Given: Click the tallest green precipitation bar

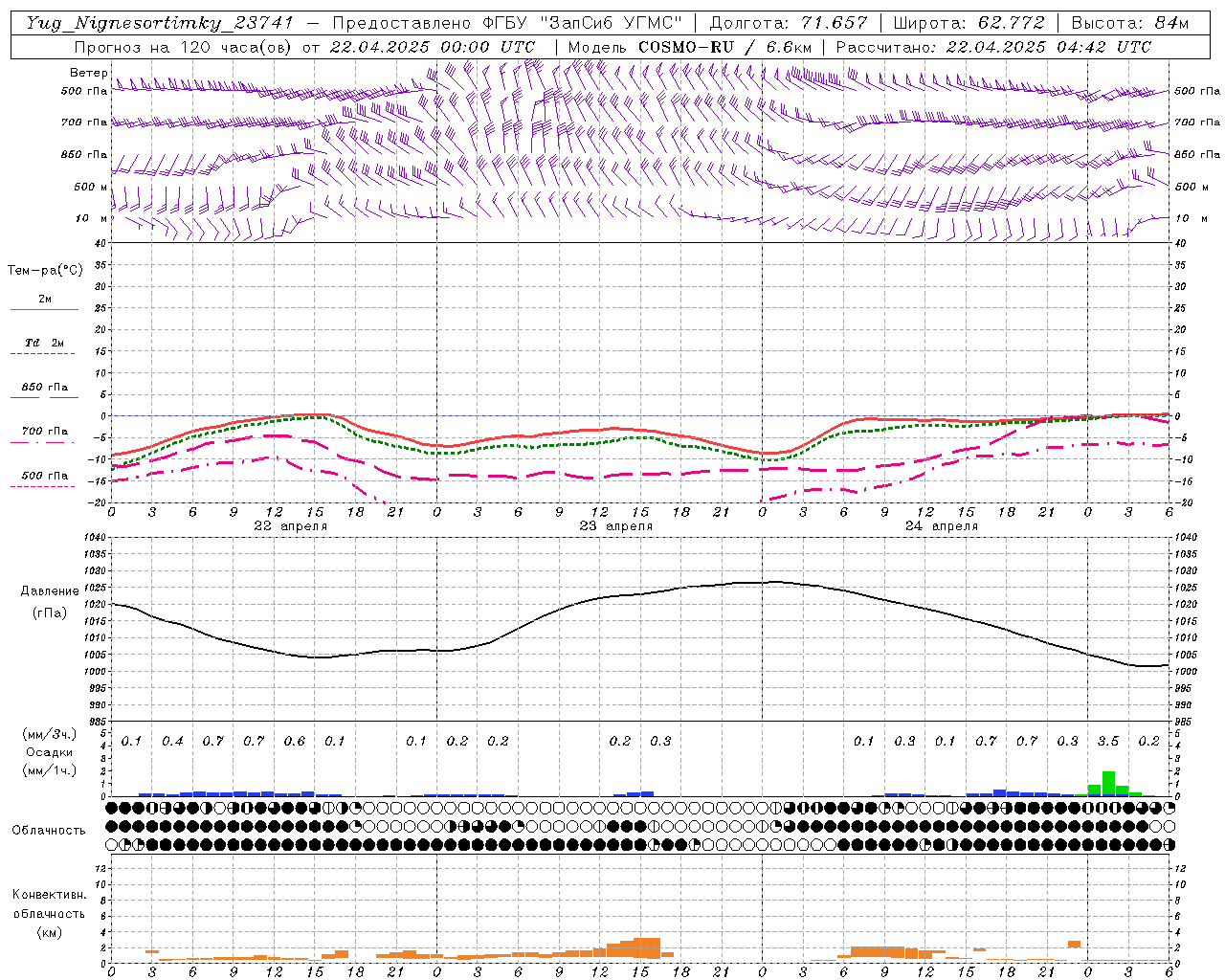Looking at the screenshot, I should tap(1108, 784).
